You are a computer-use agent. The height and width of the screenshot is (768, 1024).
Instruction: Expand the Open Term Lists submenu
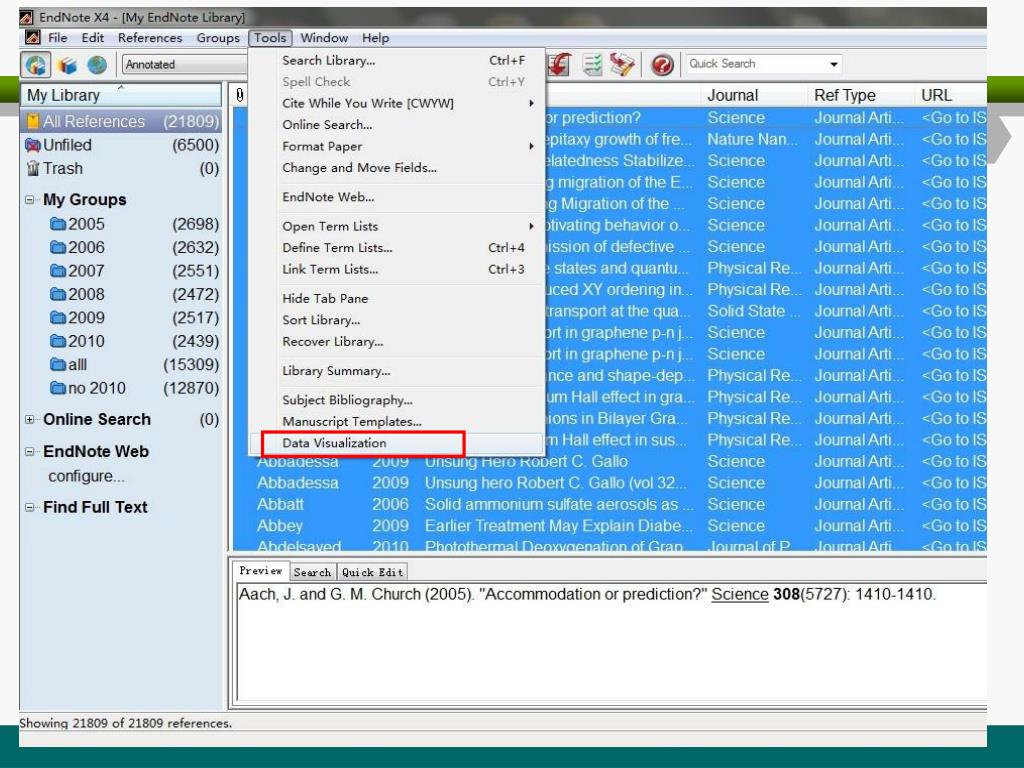pyautogui.click(x=532, y=226)
